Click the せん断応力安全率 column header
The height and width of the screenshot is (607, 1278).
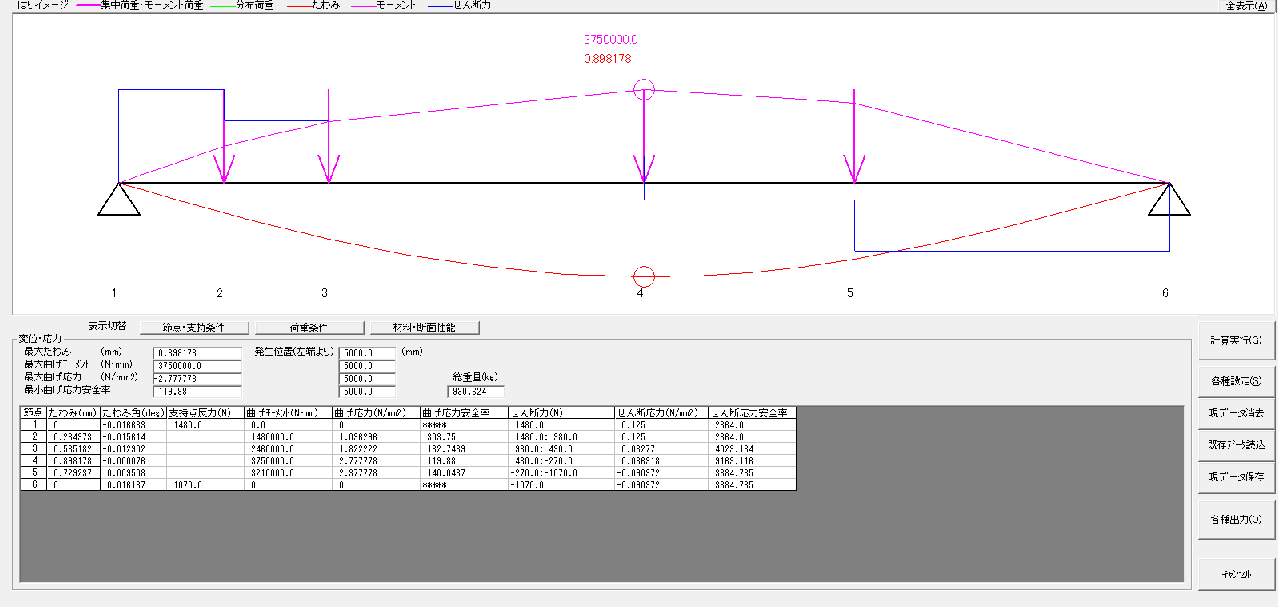pyautogui.click(x=752, y=412)
